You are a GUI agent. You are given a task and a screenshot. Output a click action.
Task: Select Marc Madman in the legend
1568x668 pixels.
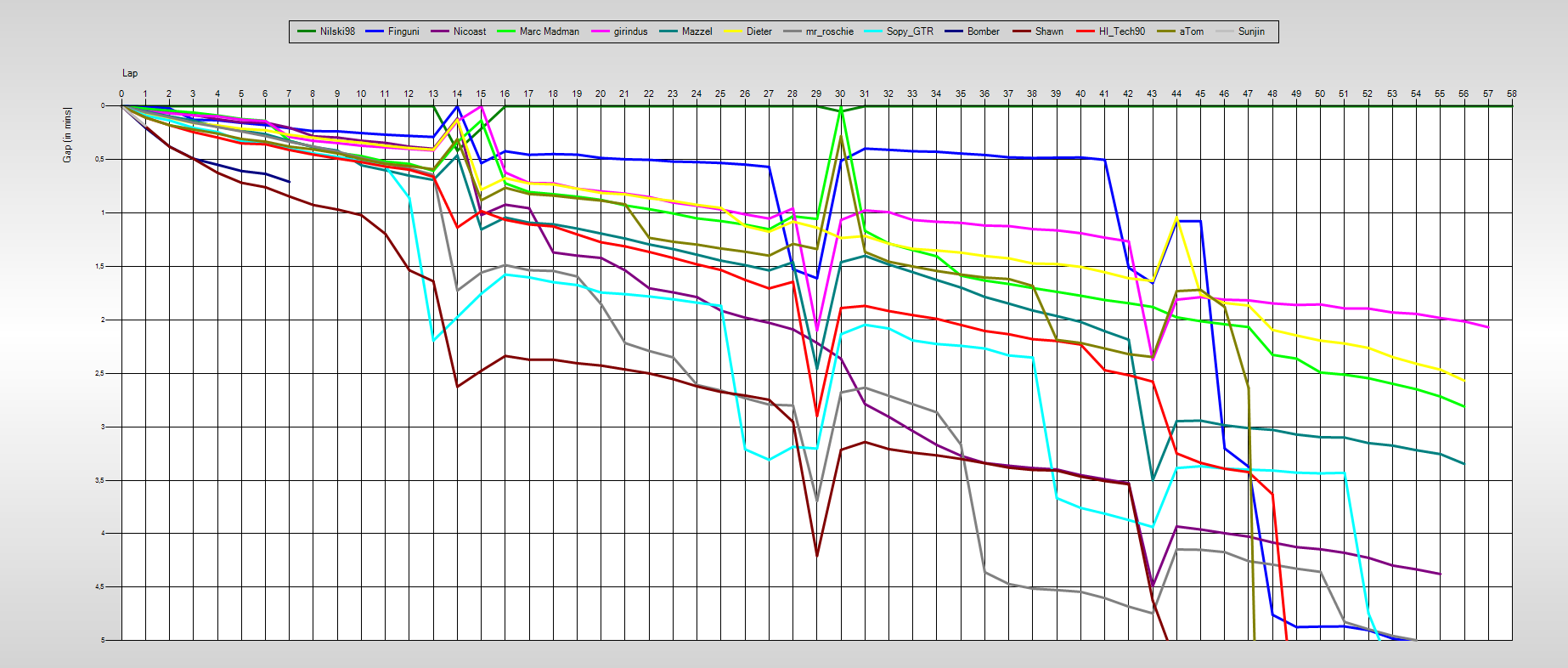pos(549,31)
